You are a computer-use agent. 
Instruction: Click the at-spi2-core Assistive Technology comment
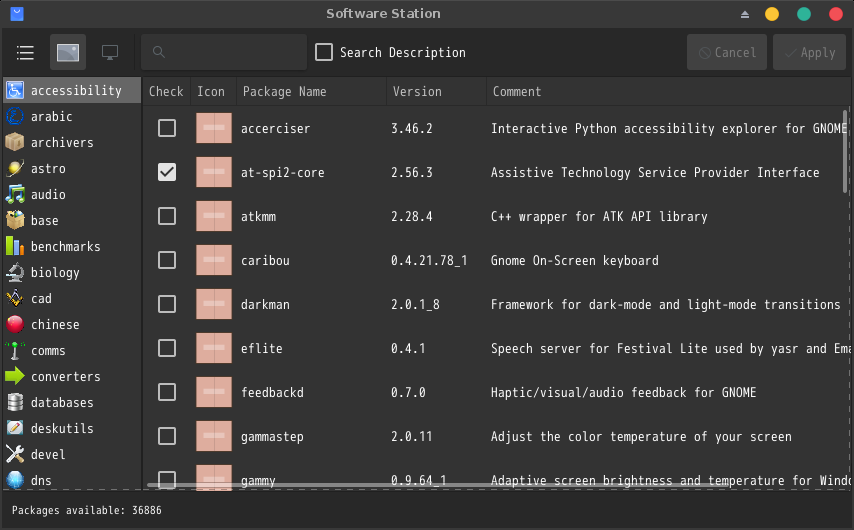click(x=655, y=173)
